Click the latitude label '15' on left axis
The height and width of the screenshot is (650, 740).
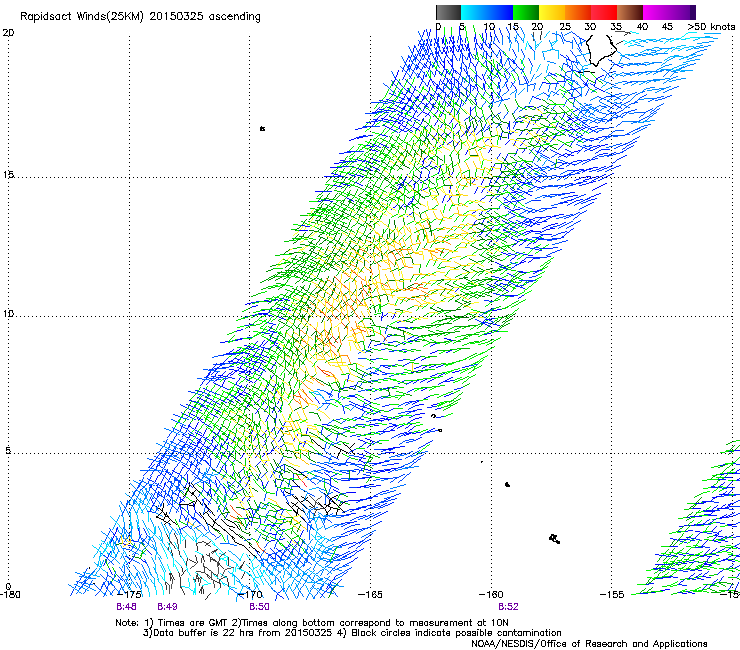8,175
